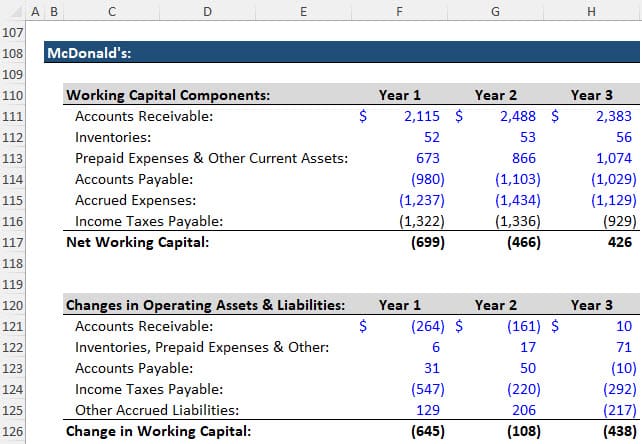
Task: Select column H header
Action: [x=592, y=11]
